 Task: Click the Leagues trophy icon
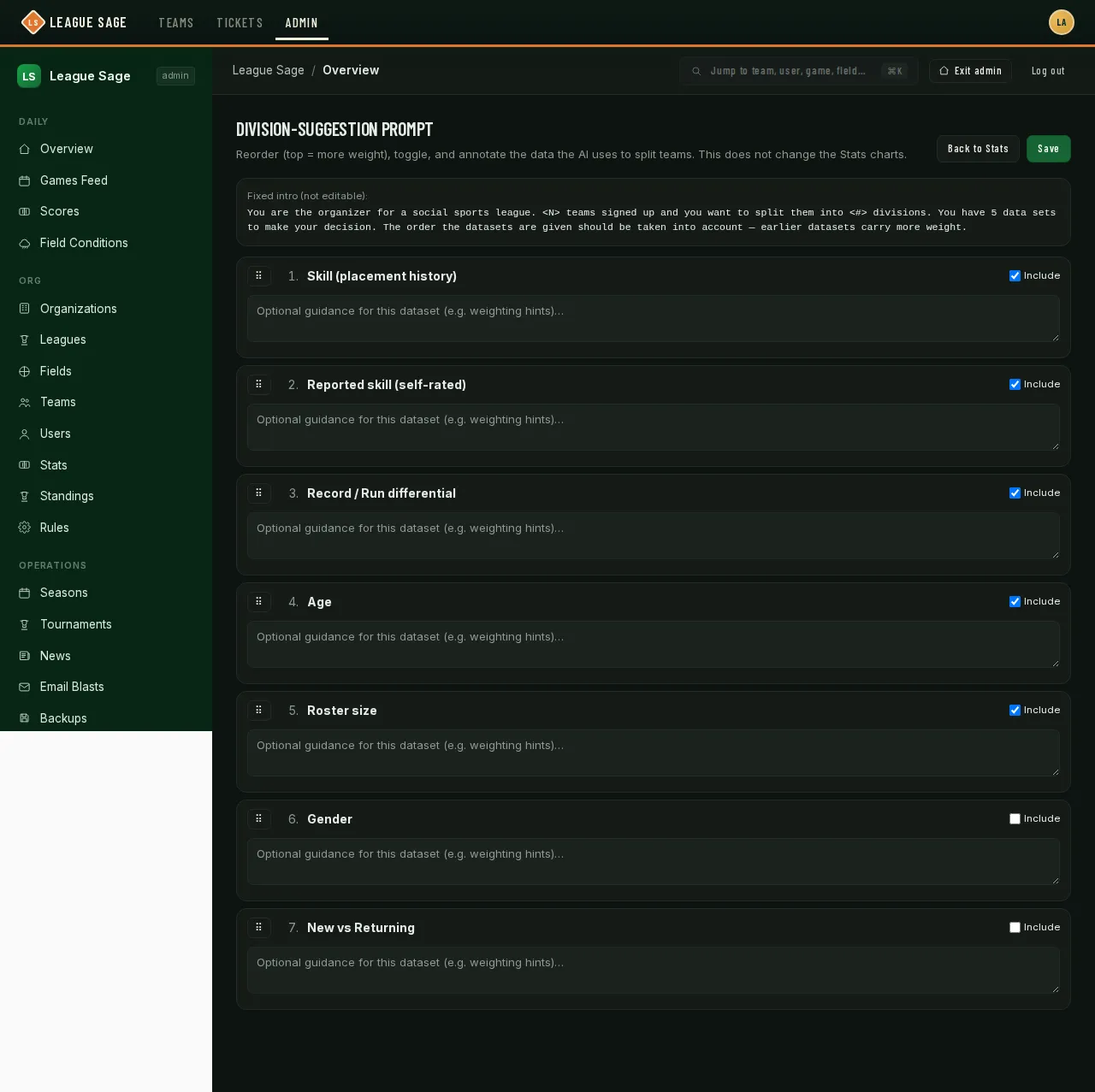click(x=25, y=339)
